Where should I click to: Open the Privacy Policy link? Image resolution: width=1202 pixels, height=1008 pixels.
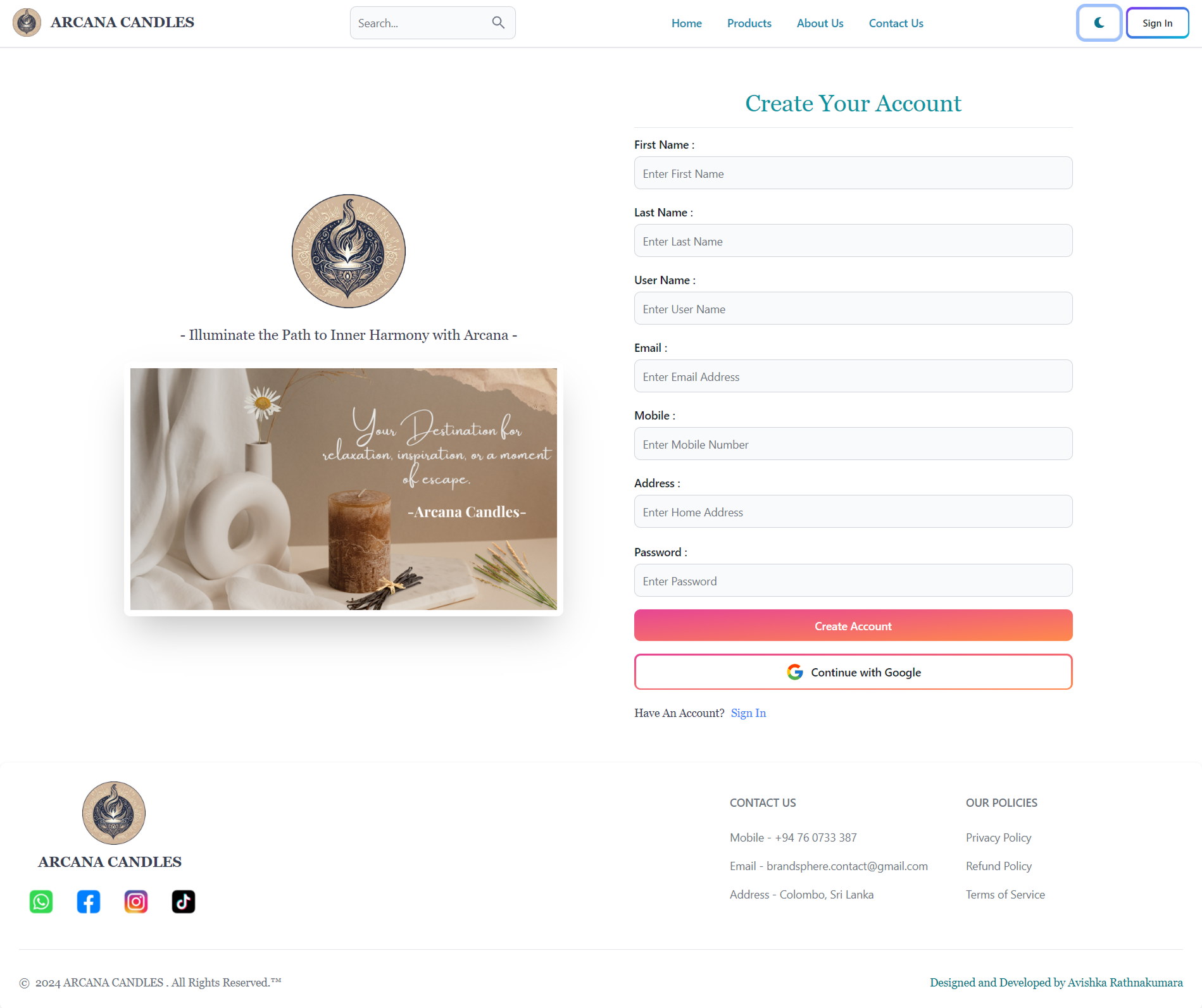[x=998, y=837]
